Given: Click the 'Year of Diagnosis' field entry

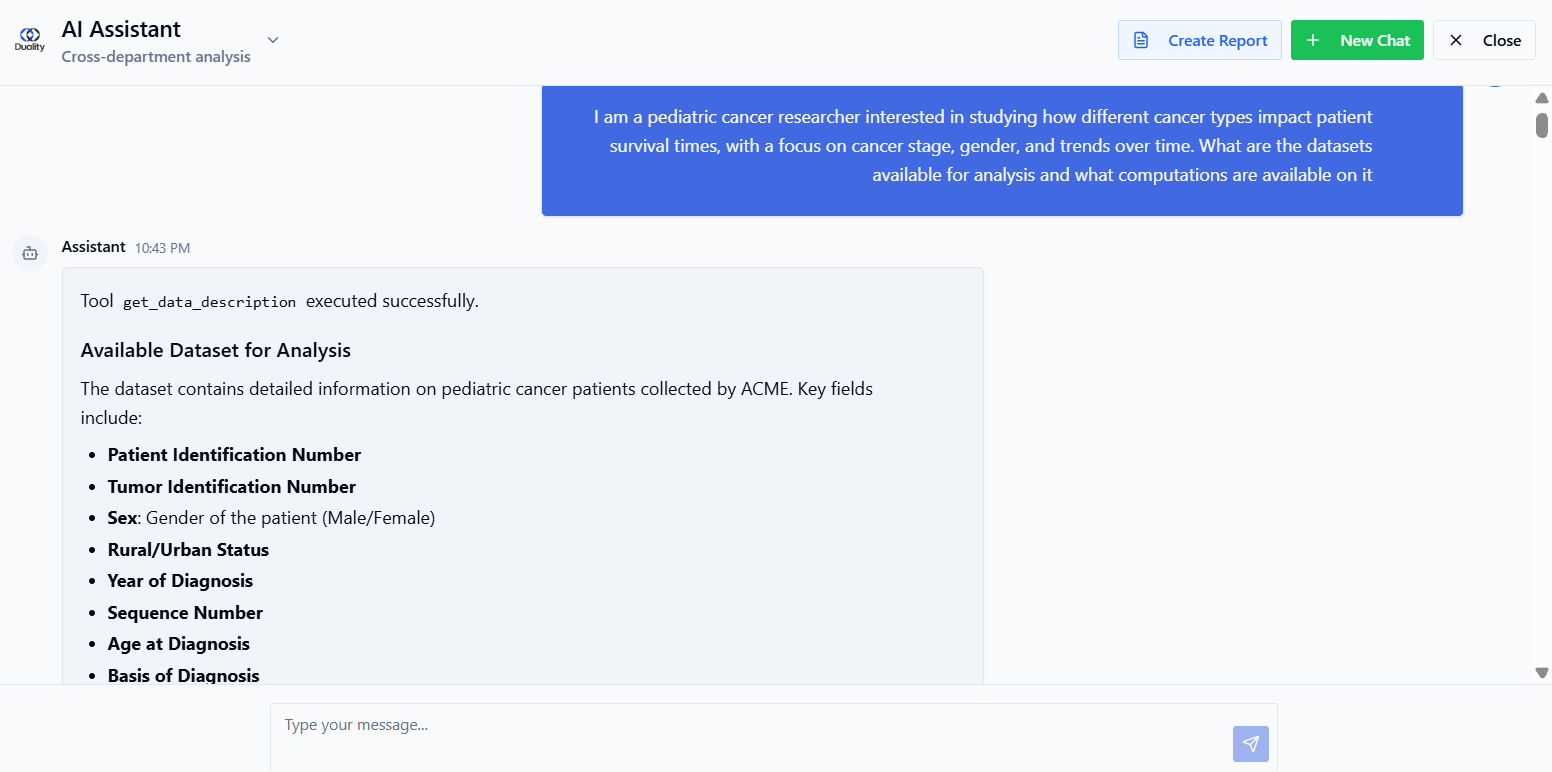Looking at the screenshot, I should point(180,581).
